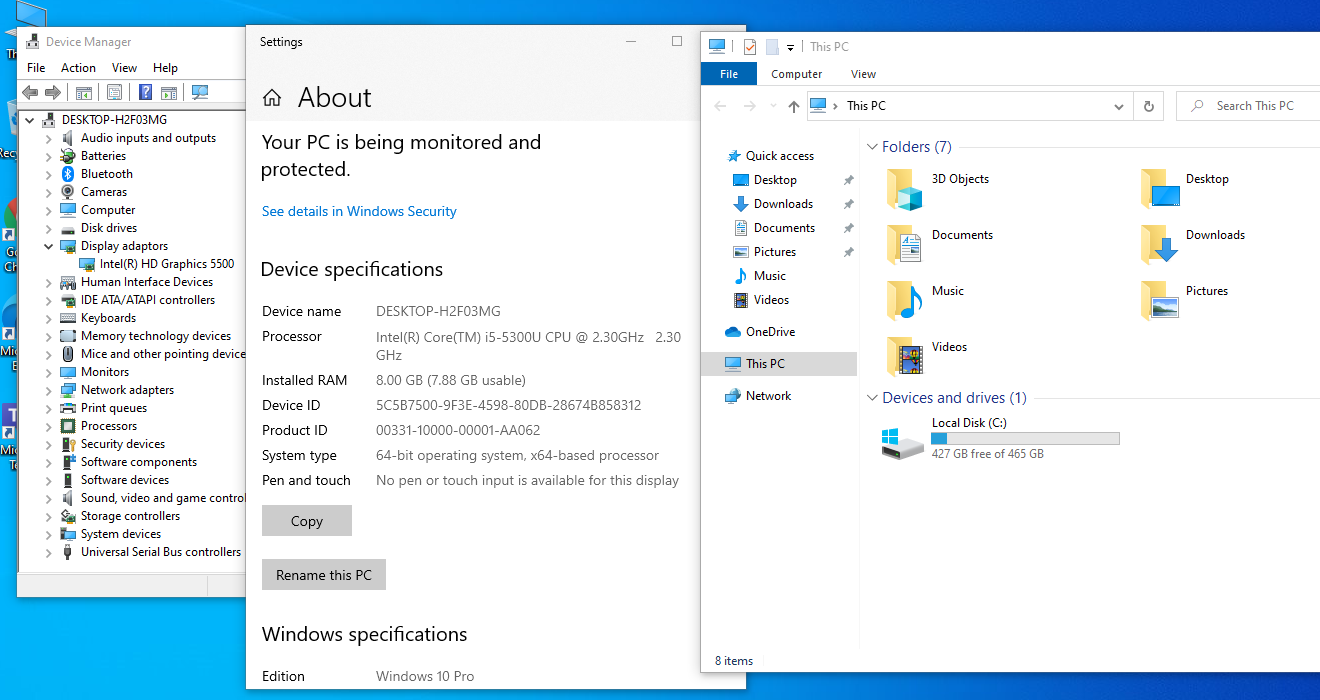Viewport: 1320px width, 700px height.
Task: Collapse the Folders (7) group in Explorer
Action: tap(872, 147)
